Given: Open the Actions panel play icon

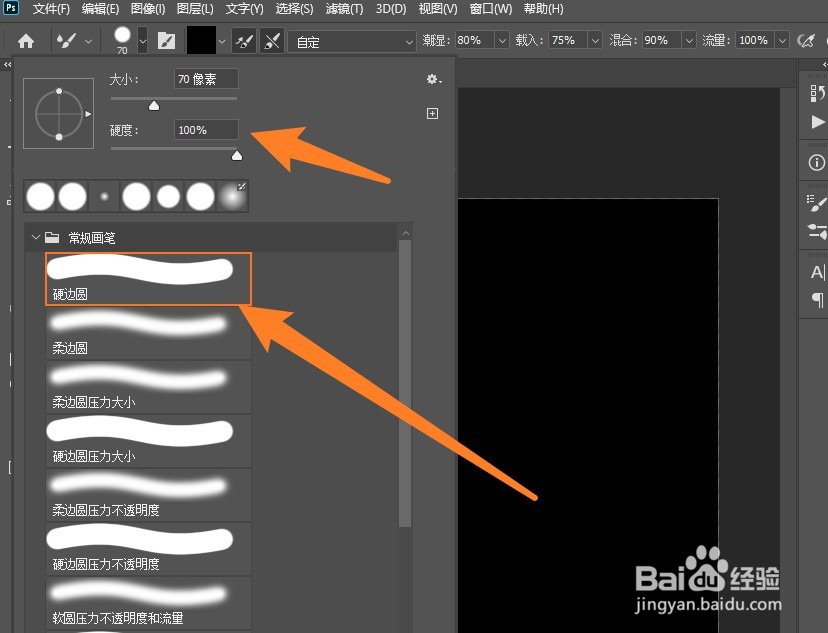Looking at the screenshot, I should 817,122.
